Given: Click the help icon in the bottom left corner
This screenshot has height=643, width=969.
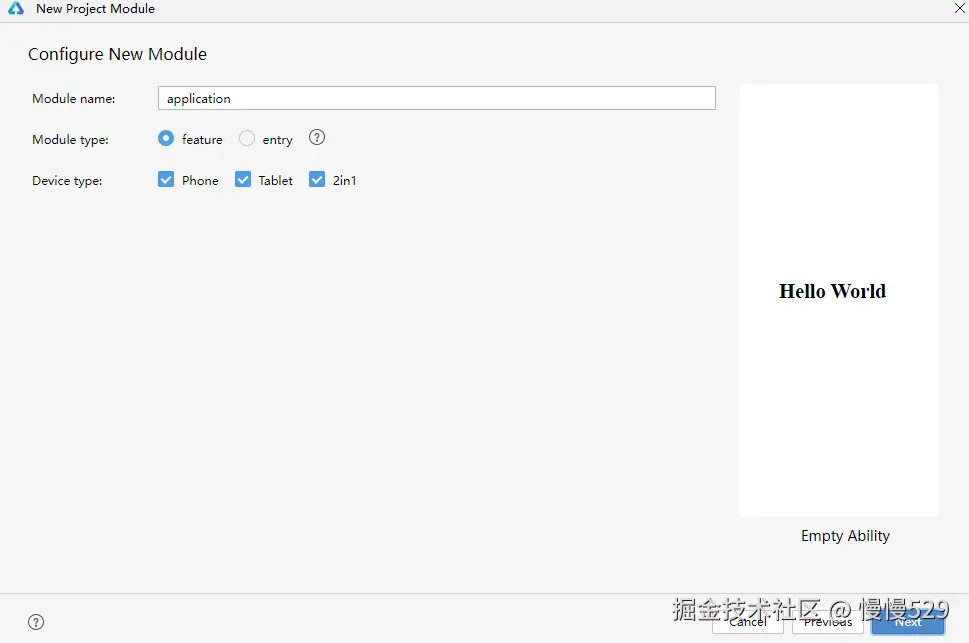Looking at the screenshot, I should (x=36, y=621).
